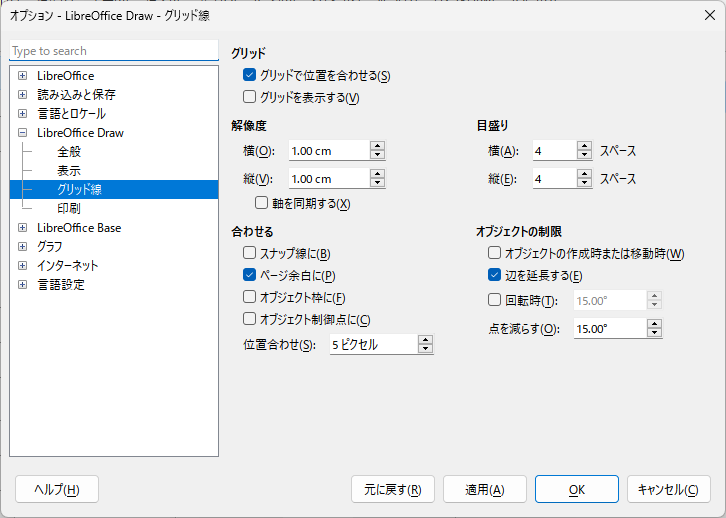
Task: Click 読み込みと保存 label in tree
Action: click(x=76, y=94)
